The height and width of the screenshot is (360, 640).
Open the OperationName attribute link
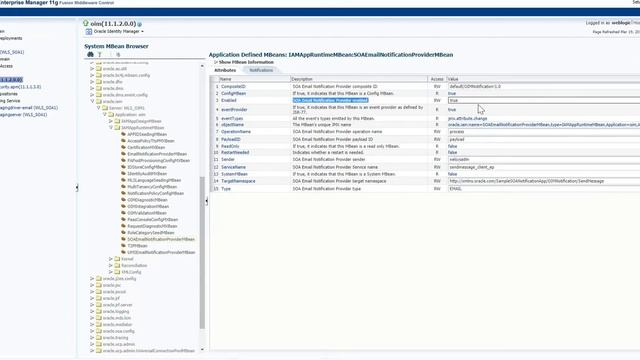click(x=236, y=132)
